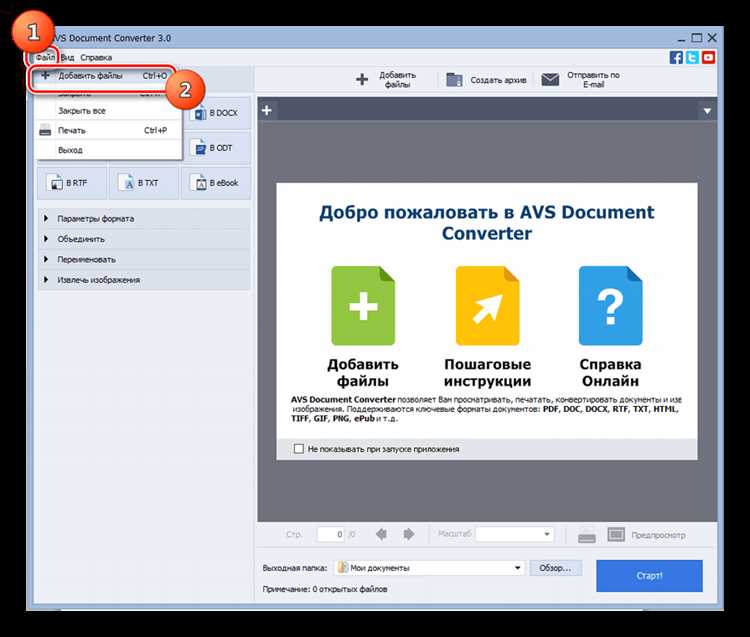The image size is (750, 637).
Task: Click the page number input field
Action: coord(331,534)
